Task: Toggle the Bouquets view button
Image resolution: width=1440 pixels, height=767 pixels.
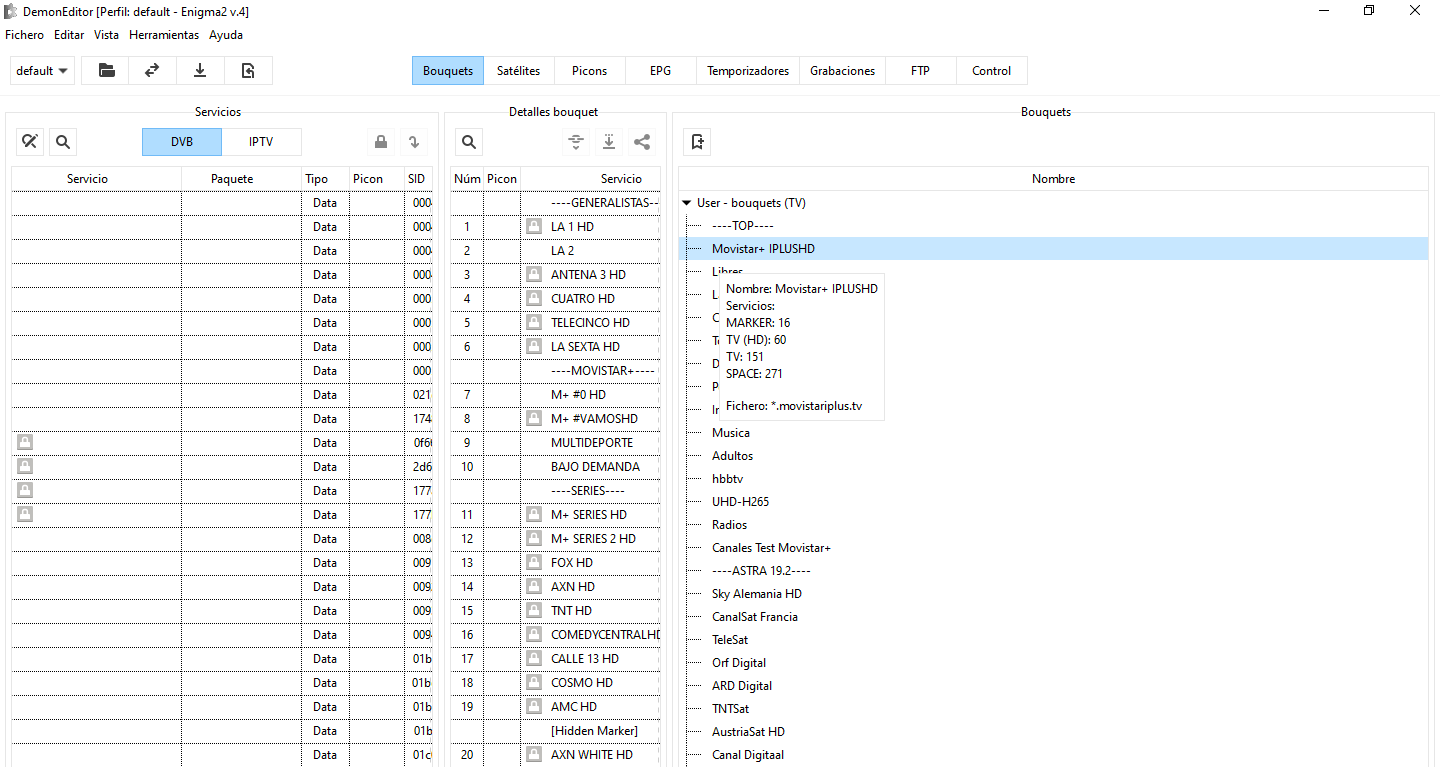Action: [447, 71]
